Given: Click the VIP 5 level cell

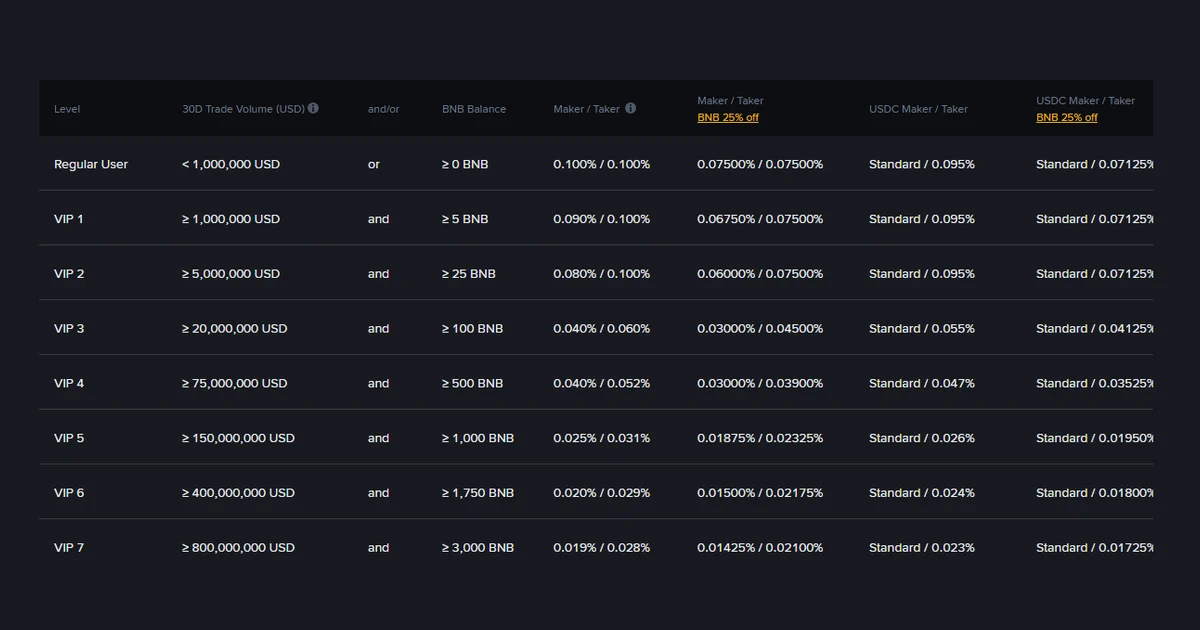Looking at the screenshot, I should point(69,438).
